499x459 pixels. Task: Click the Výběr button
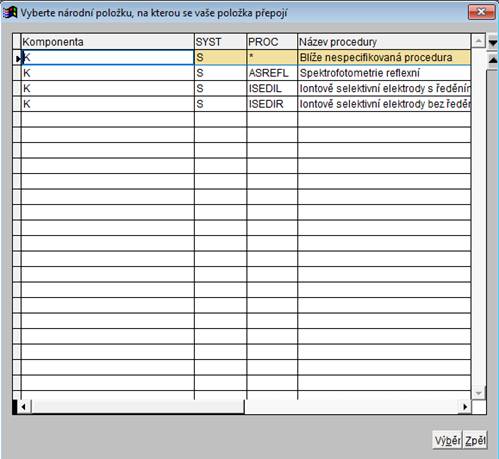click(447, 440)
